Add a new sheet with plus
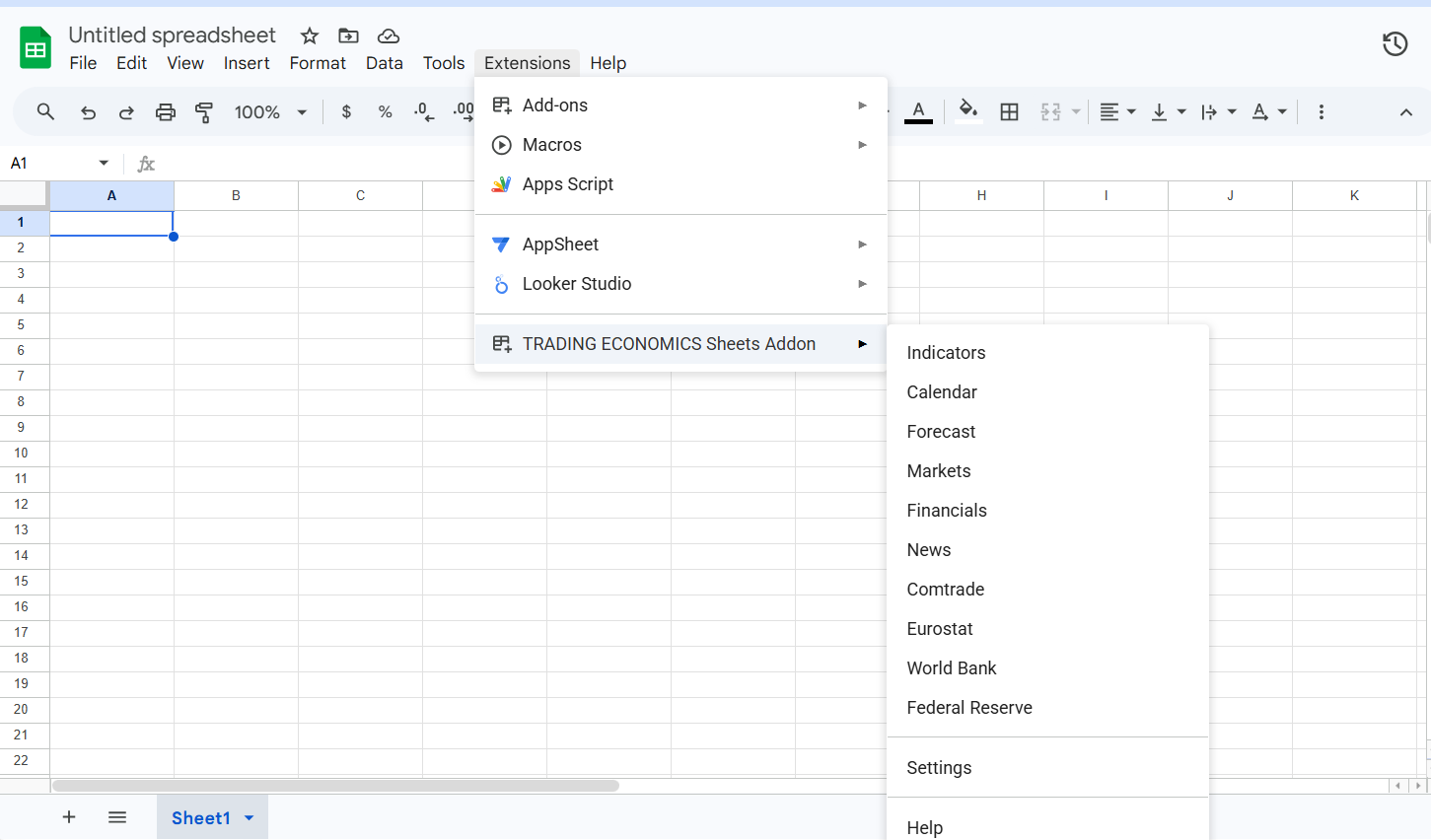The height and width of the screenshot is (840, 1431). [69, 817]
